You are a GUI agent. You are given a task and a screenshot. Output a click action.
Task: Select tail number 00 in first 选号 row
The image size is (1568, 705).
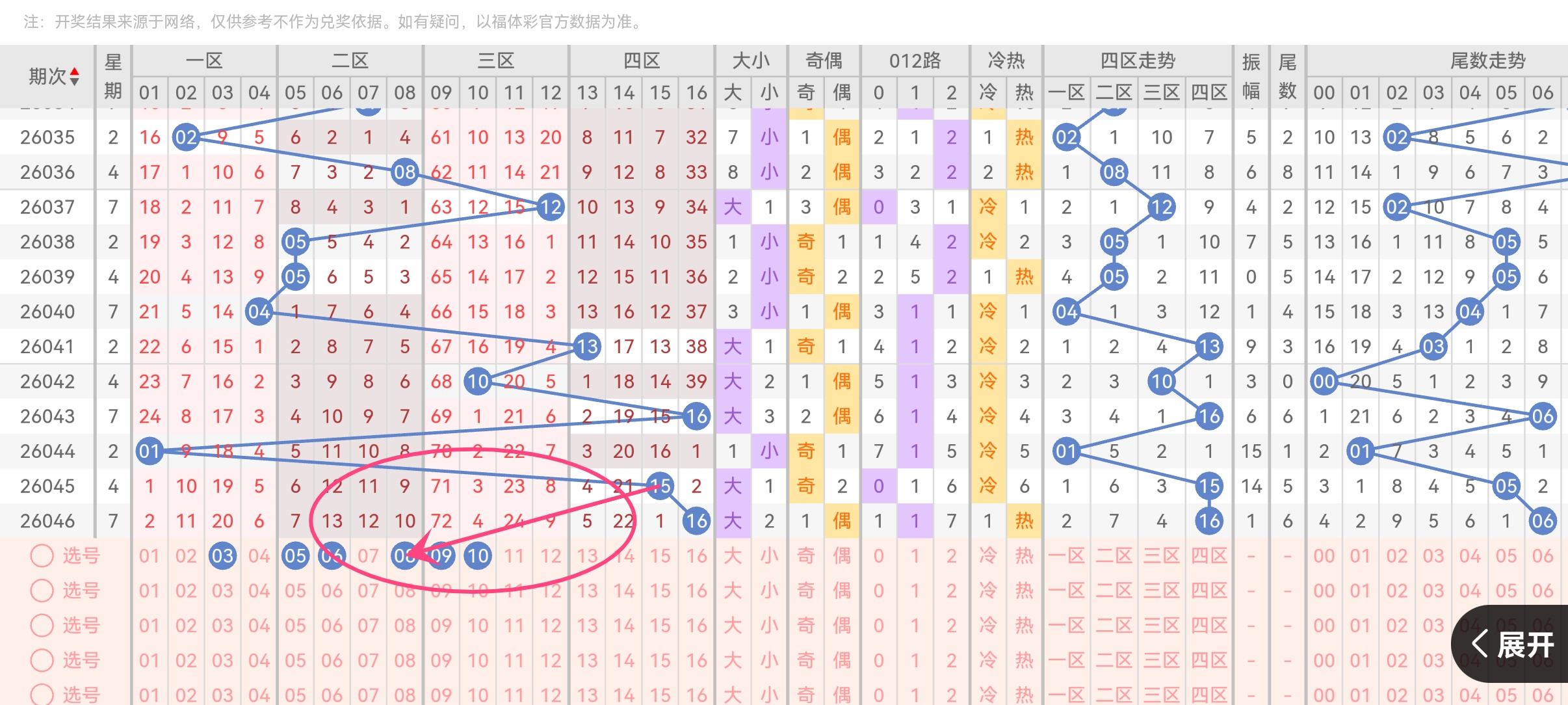(x=1324, y=556)
